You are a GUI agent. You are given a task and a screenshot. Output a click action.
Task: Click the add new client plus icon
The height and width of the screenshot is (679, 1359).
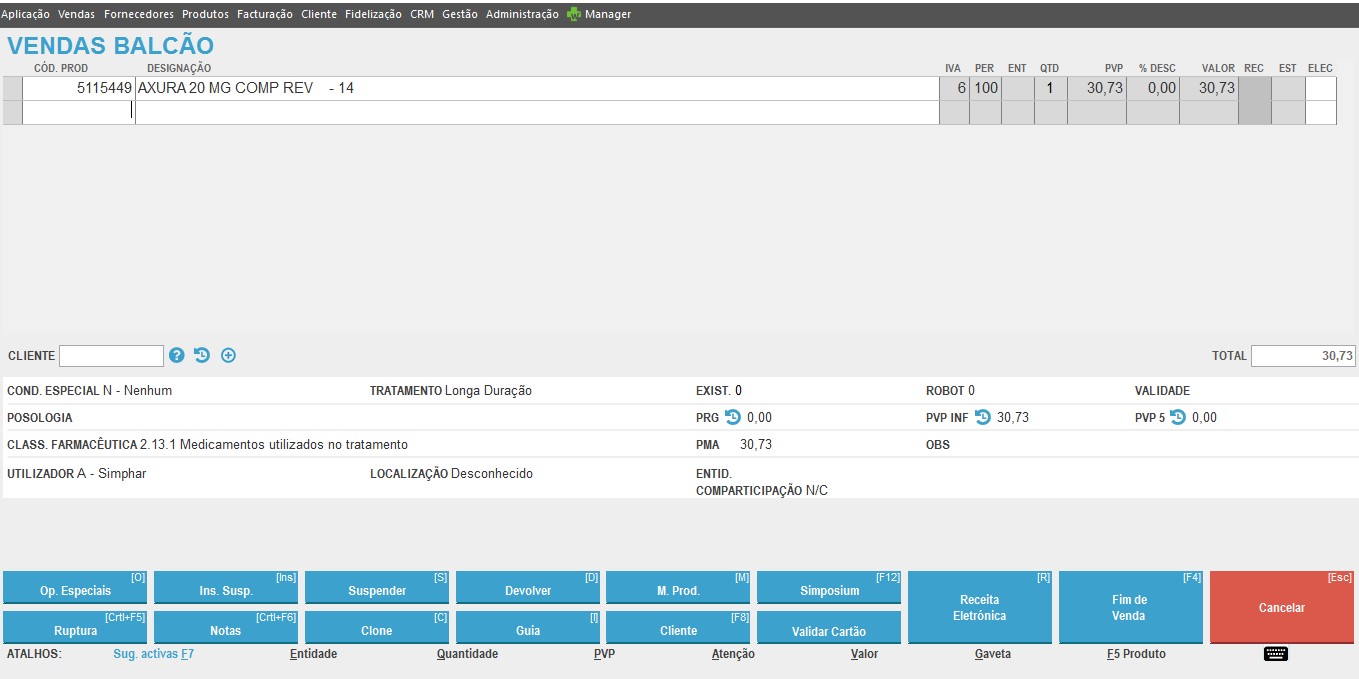point(228,355)
